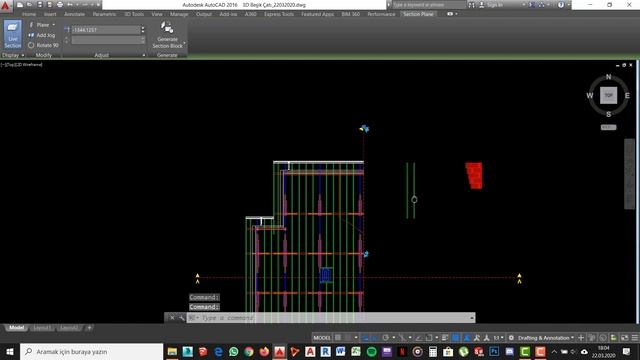640x360 pixels.
Task: Open the Insert ribbon tab
Action: click(x=50, y=14)
